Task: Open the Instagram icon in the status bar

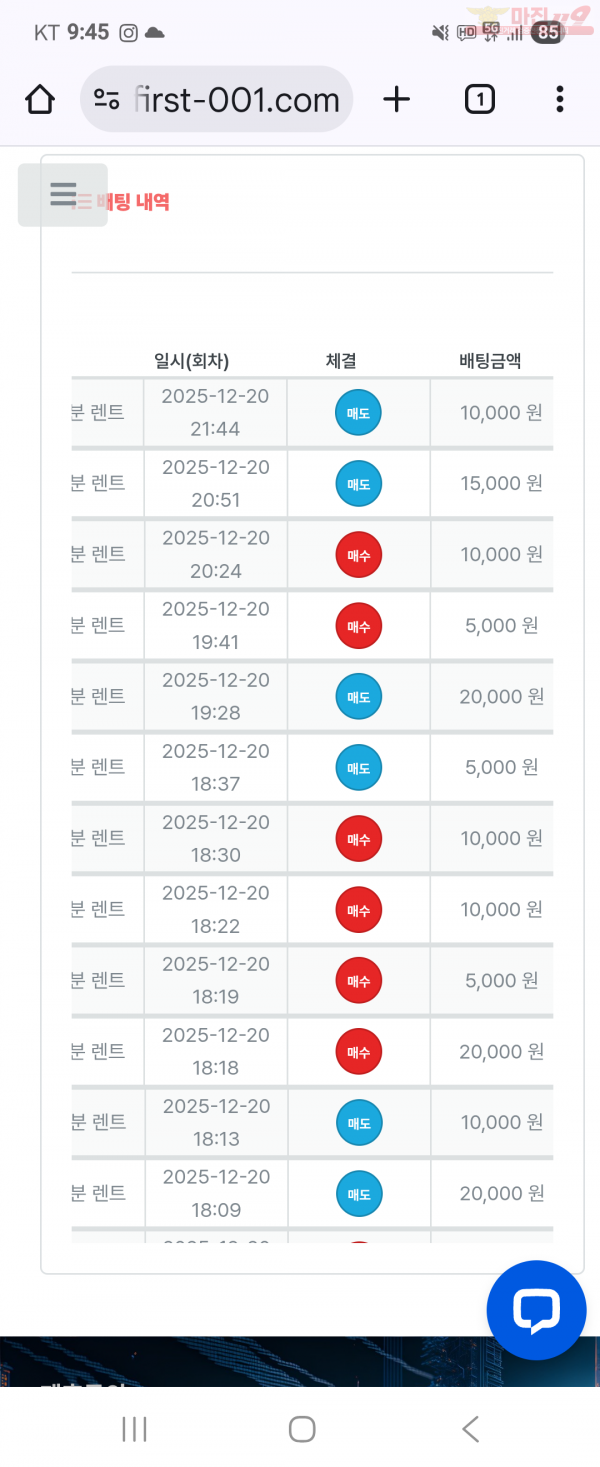Action: [x=128, y=32]
